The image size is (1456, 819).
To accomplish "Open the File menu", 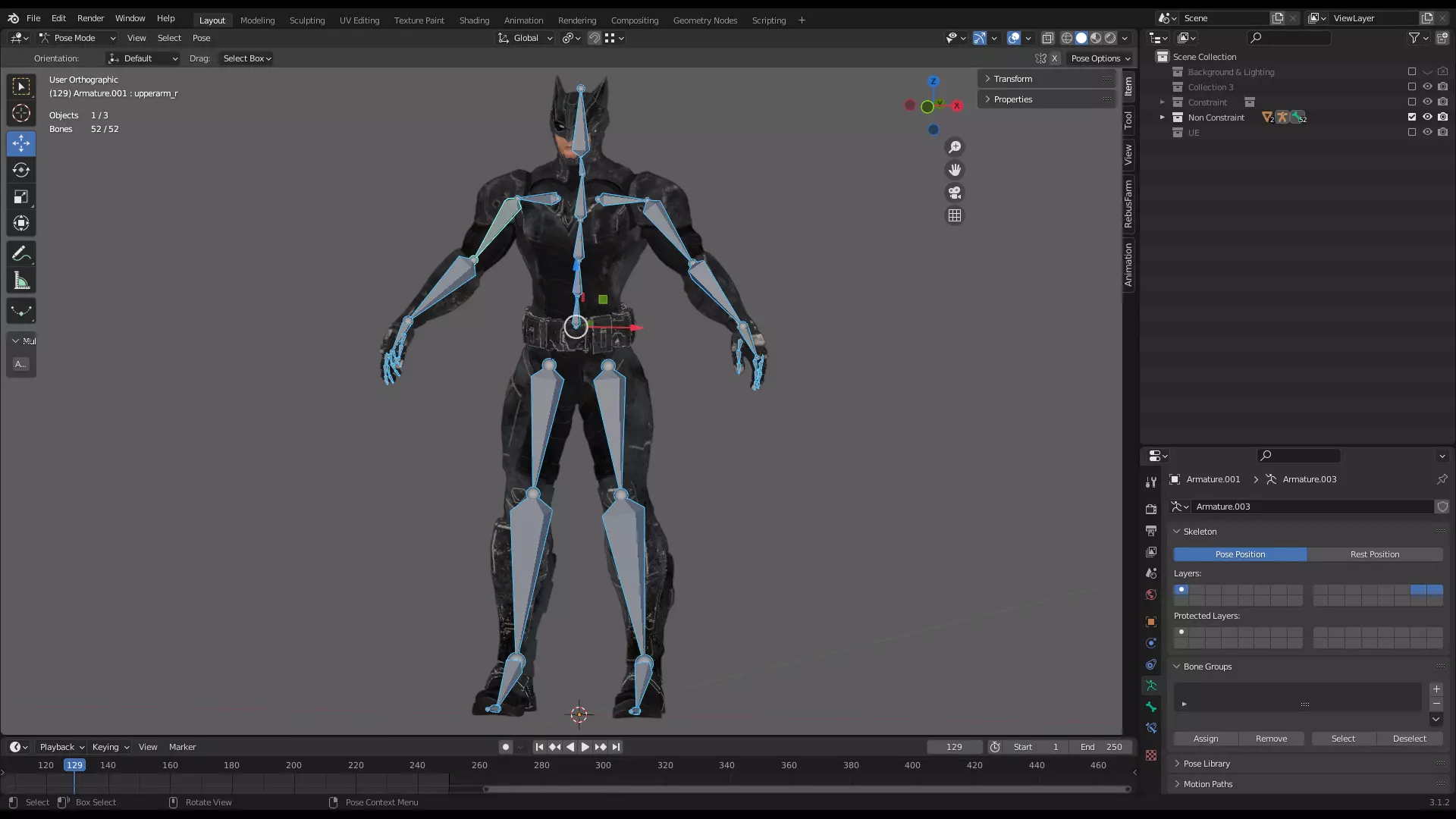I will (33, 18).
